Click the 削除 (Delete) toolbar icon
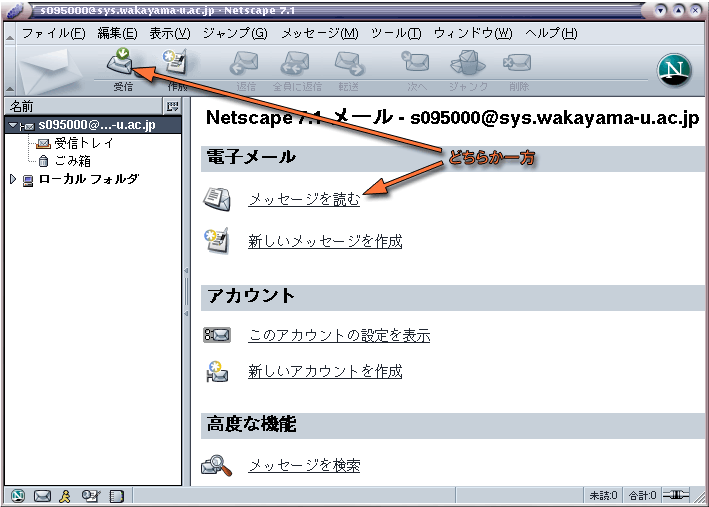Image resolution: width=709 pixels, height=507 pixels. click(x=517, y=62)
